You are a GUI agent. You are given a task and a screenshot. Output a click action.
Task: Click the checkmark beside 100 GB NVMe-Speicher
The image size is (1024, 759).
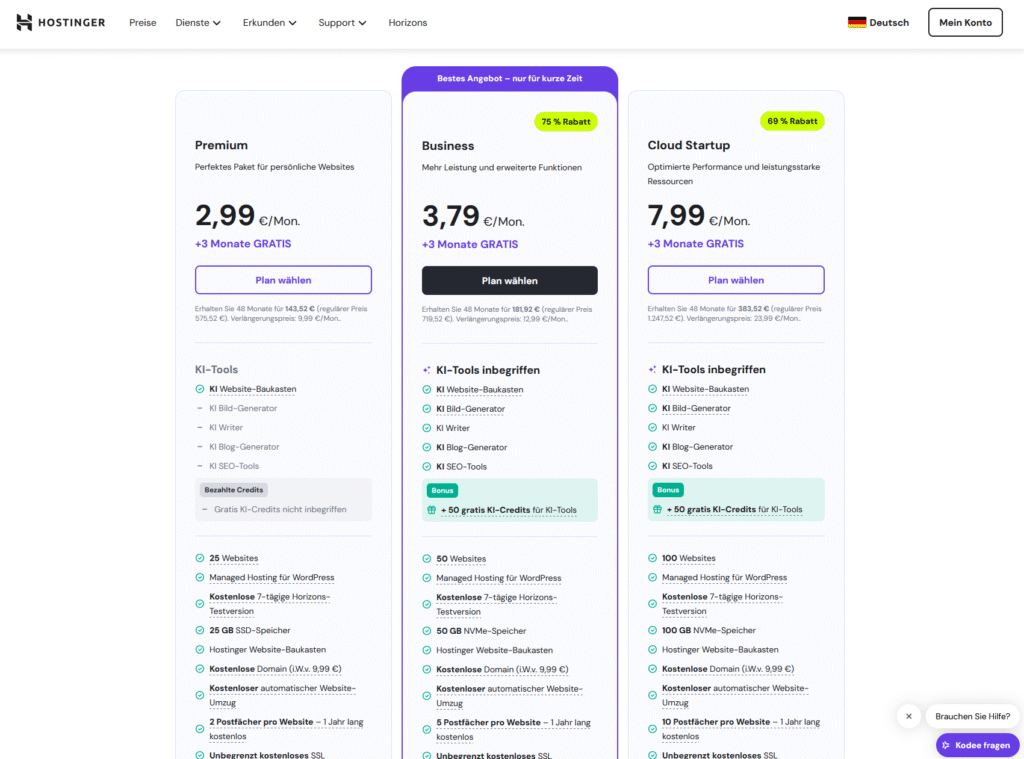point(652,630)
